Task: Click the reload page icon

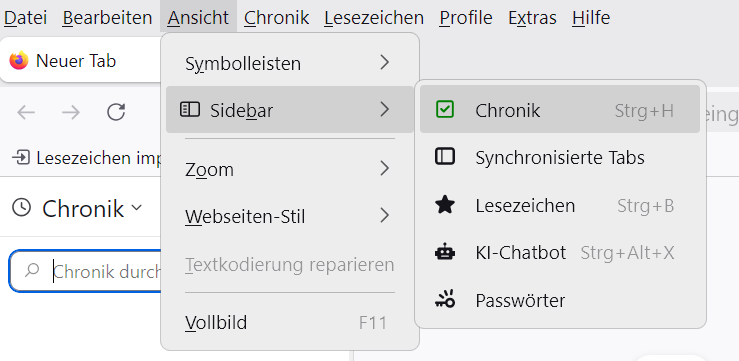Action: pyautogui.click(x=116, y=112)
